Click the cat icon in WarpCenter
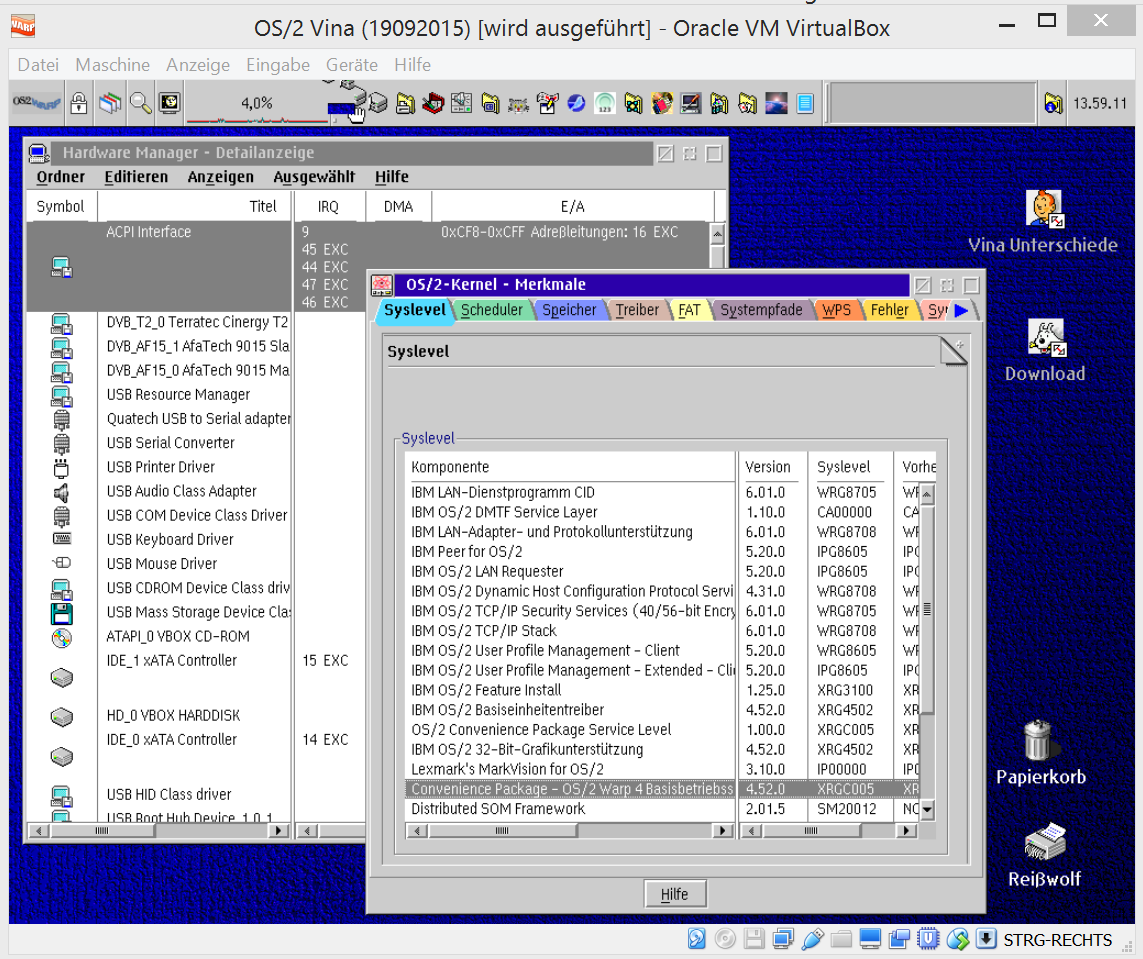The height and width of the screenshot is (959, 1143). coord(518,105)
